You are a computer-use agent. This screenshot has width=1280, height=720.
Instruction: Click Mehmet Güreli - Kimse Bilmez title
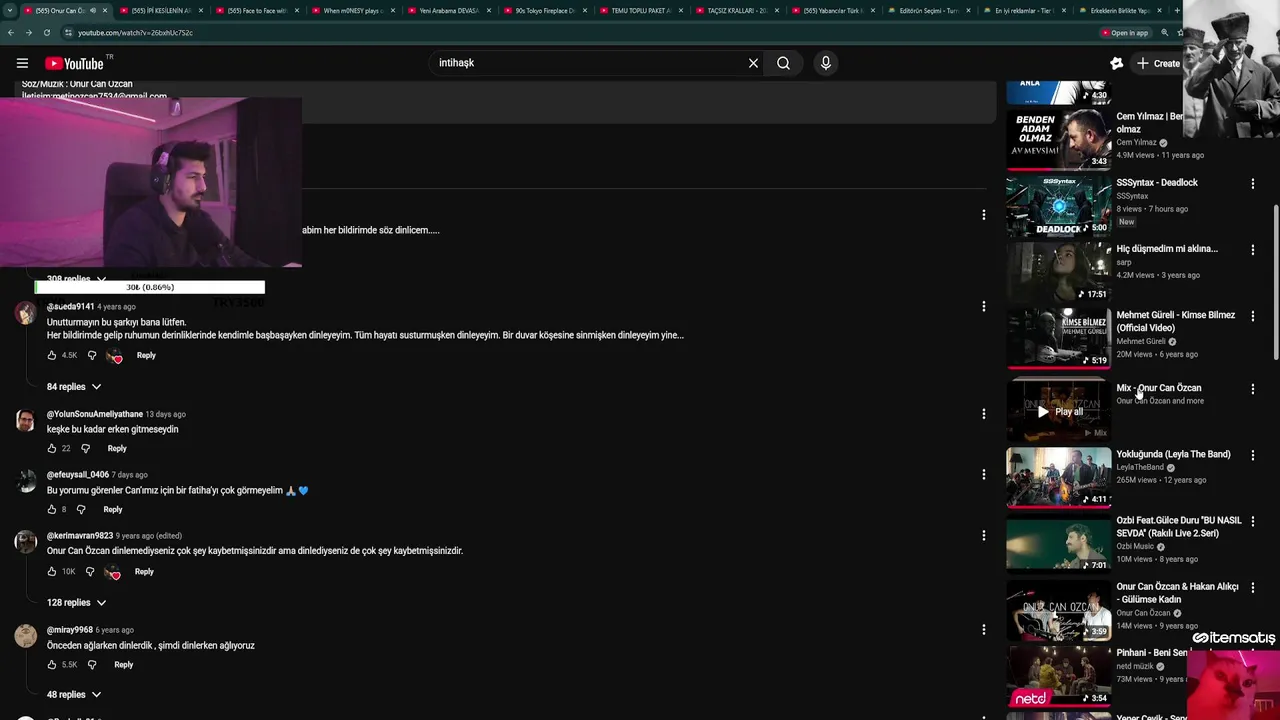pos(1176,321)
